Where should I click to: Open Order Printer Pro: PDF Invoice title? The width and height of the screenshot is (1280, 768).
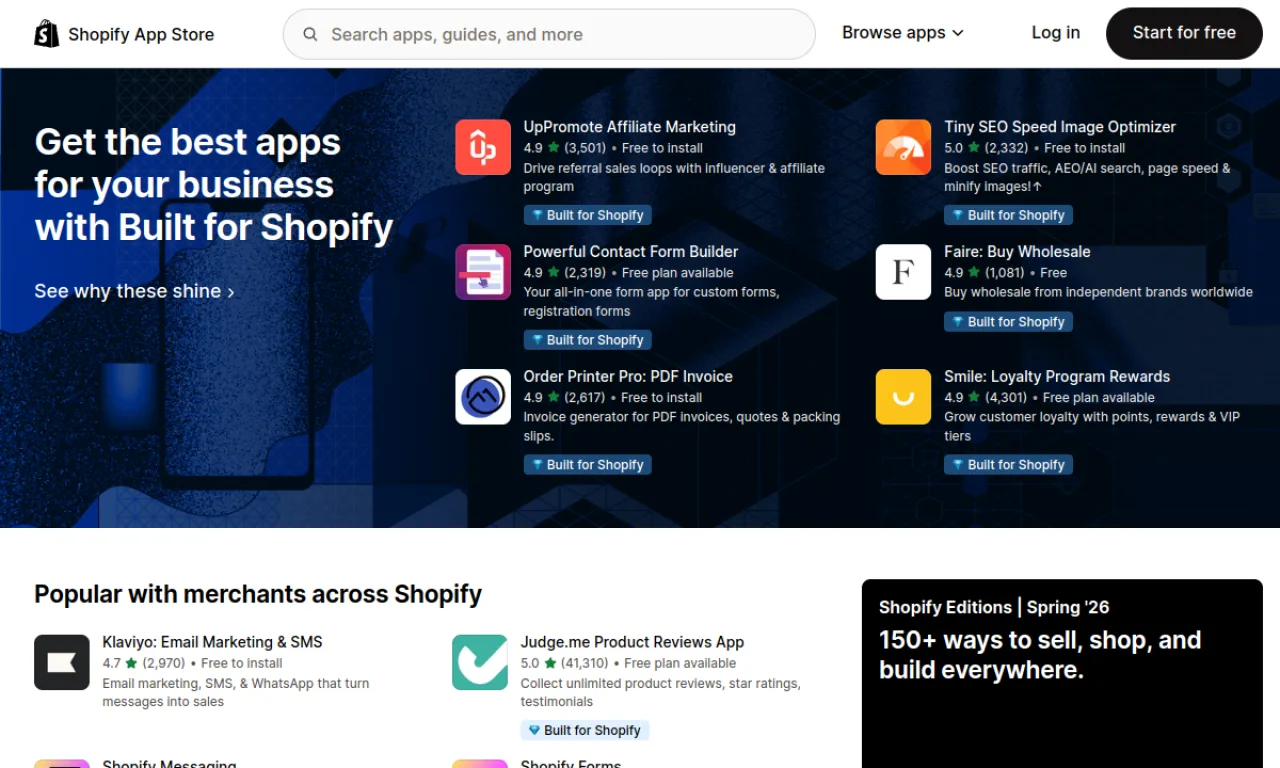(x=628, y=377)
